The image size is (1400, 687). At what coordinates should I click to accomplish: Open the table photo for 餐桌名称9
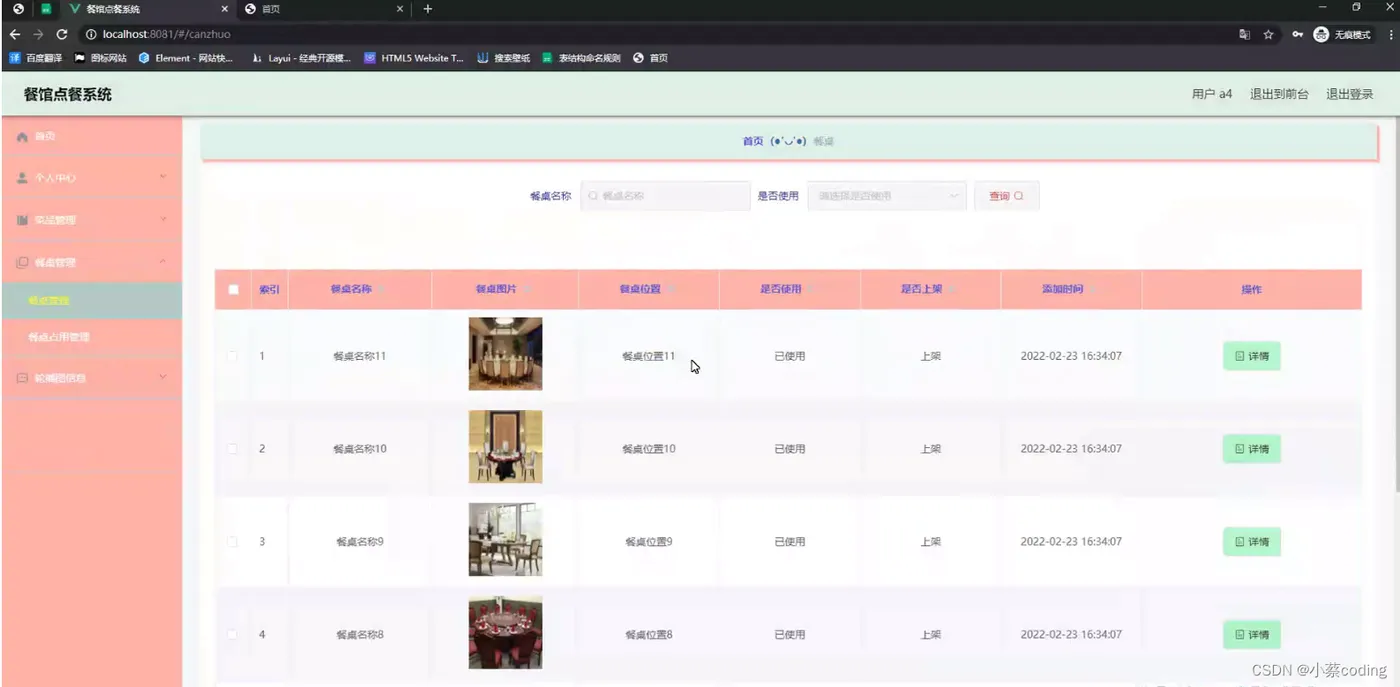tap(505, 540)
